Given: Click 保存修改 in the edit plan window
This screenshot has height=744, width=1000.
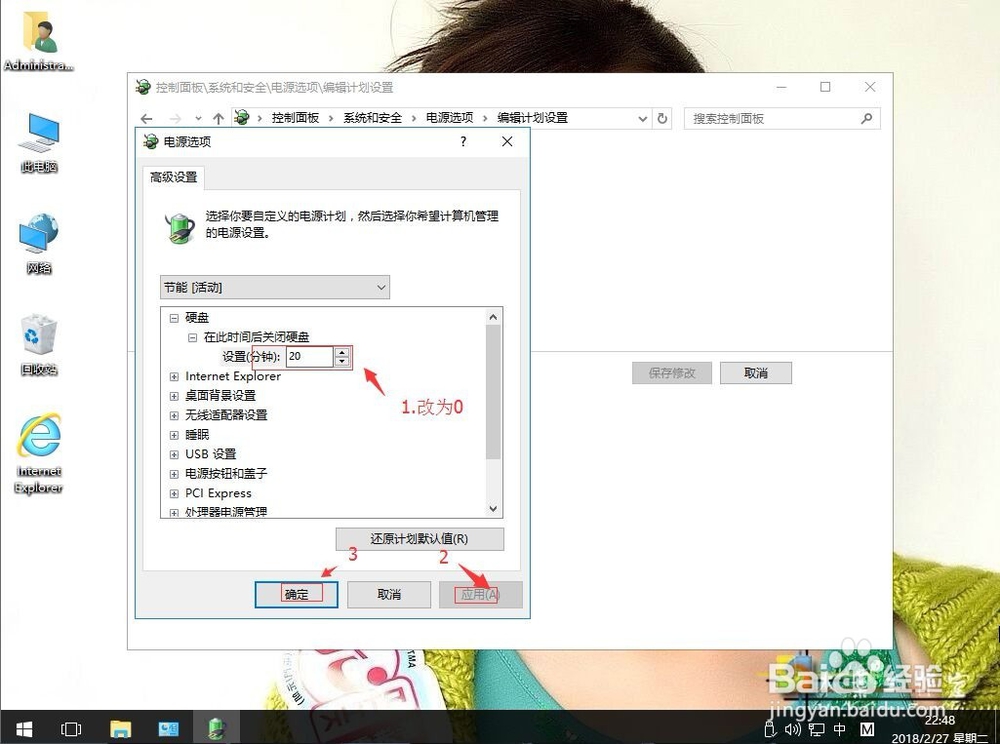Looking at the screenshot, I should click(672, 373).
